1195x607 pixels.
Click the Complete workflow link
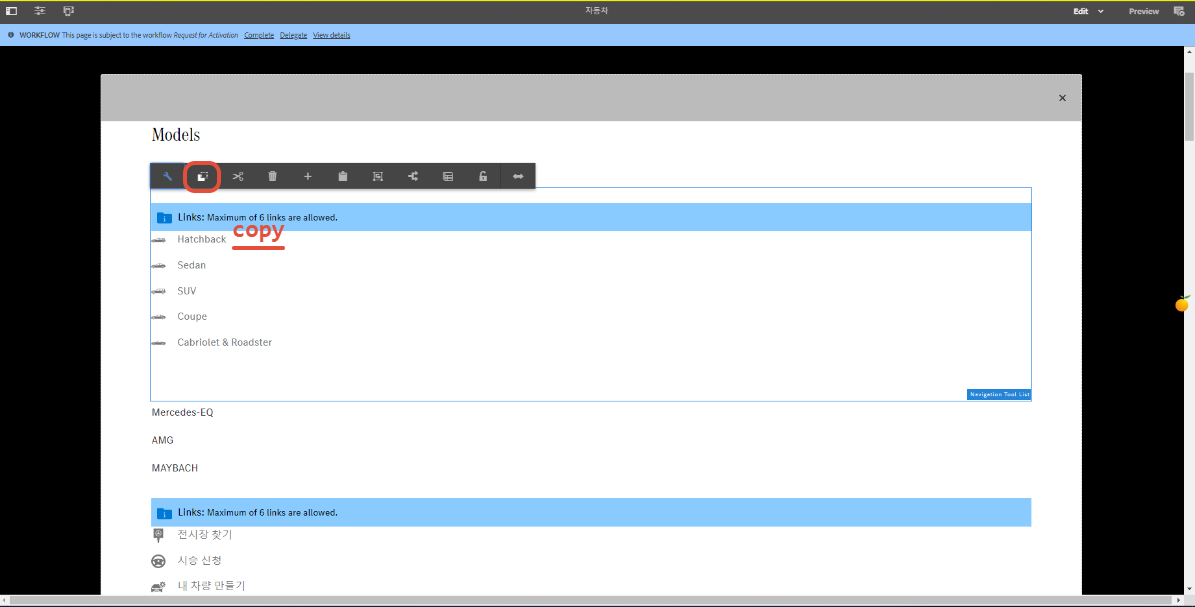(259, 35)
